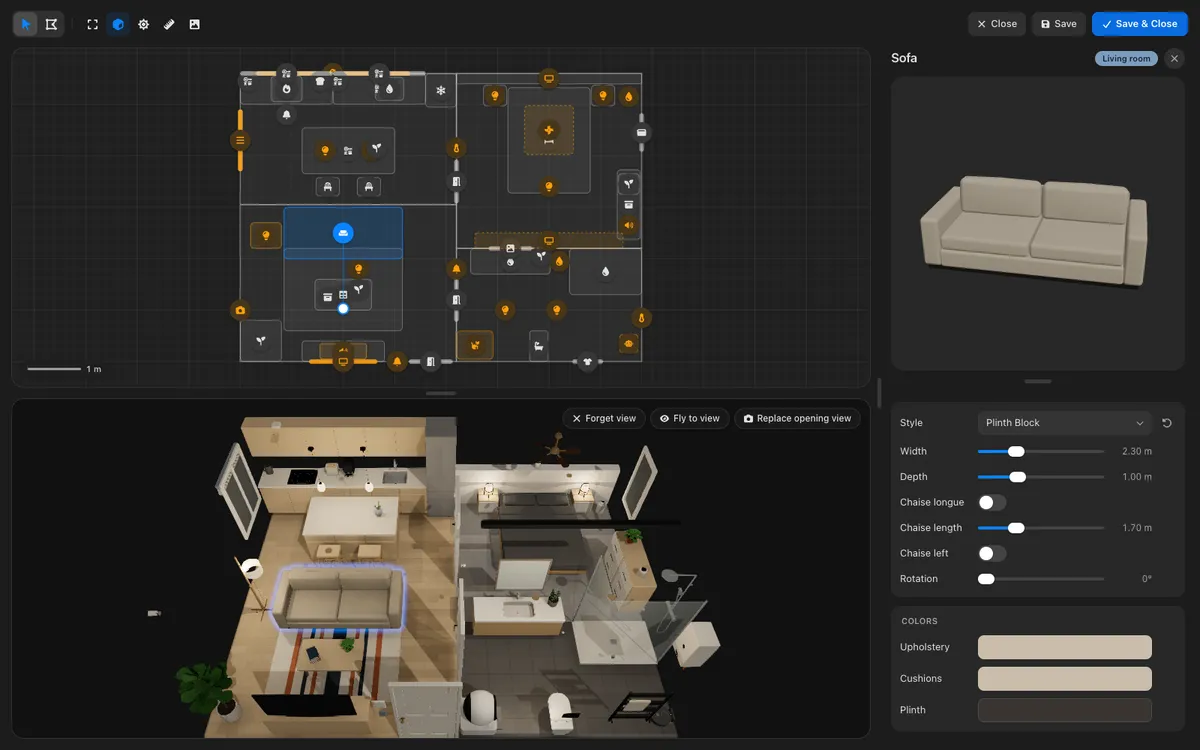Select the ceiling fan icon in bedroom
Image resolution: width=1200 pixels, height=750 pixels.
(x=548, y=131)
